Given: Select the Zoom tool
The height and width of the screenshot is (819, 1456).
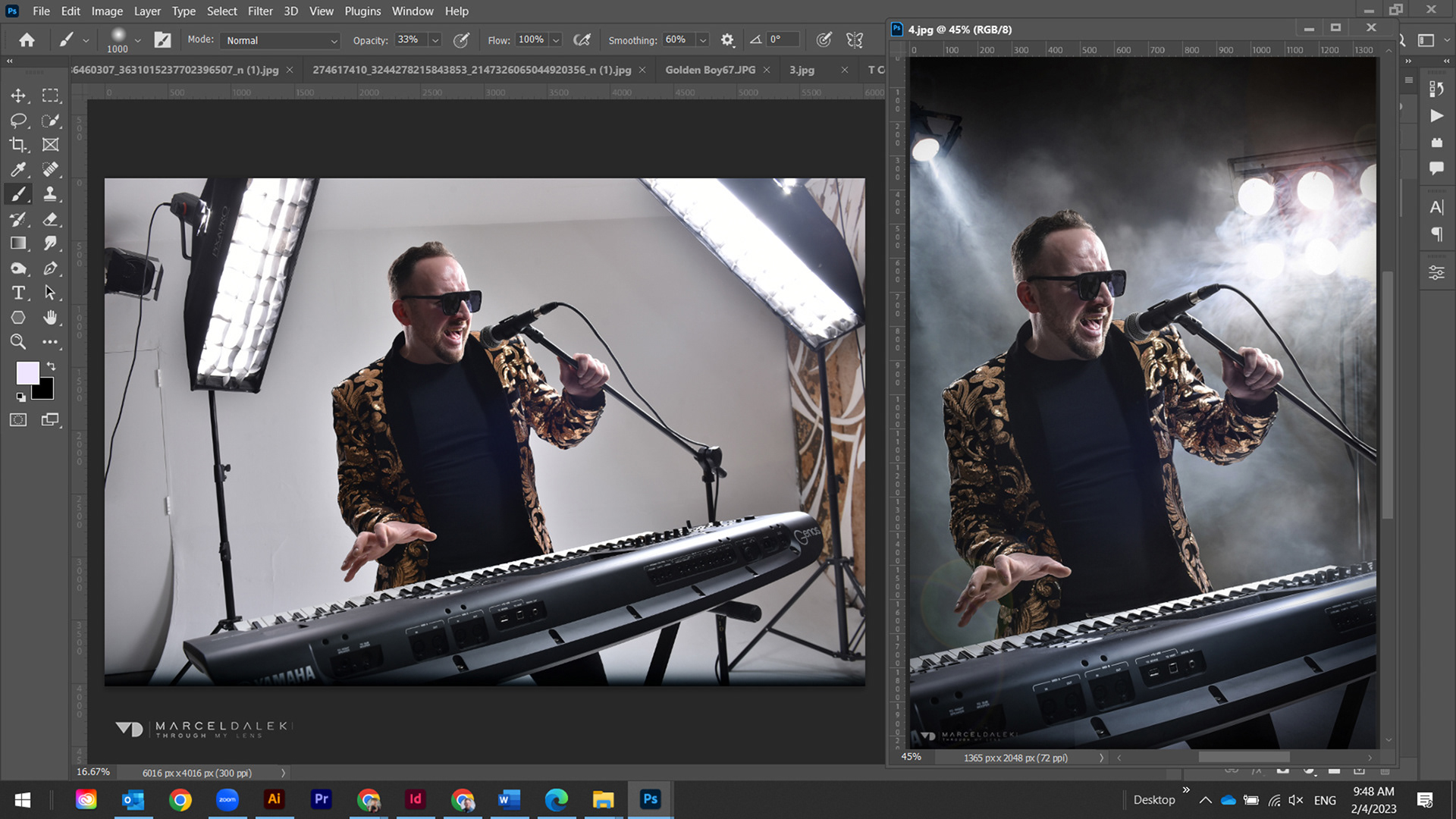Looking at the screenshot, I should point(18,342).
